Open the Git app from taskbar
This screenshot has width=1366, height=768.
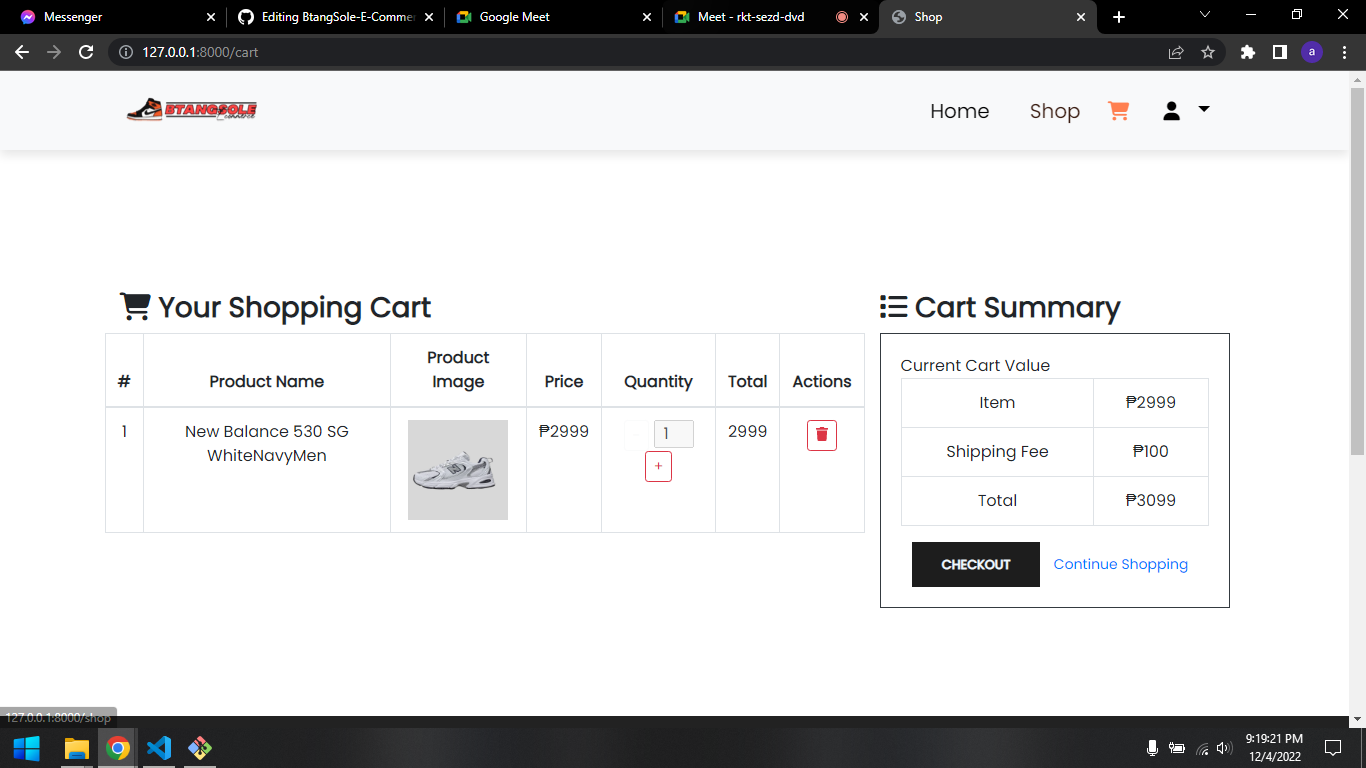pyautogui.click(x=200, y=748)
